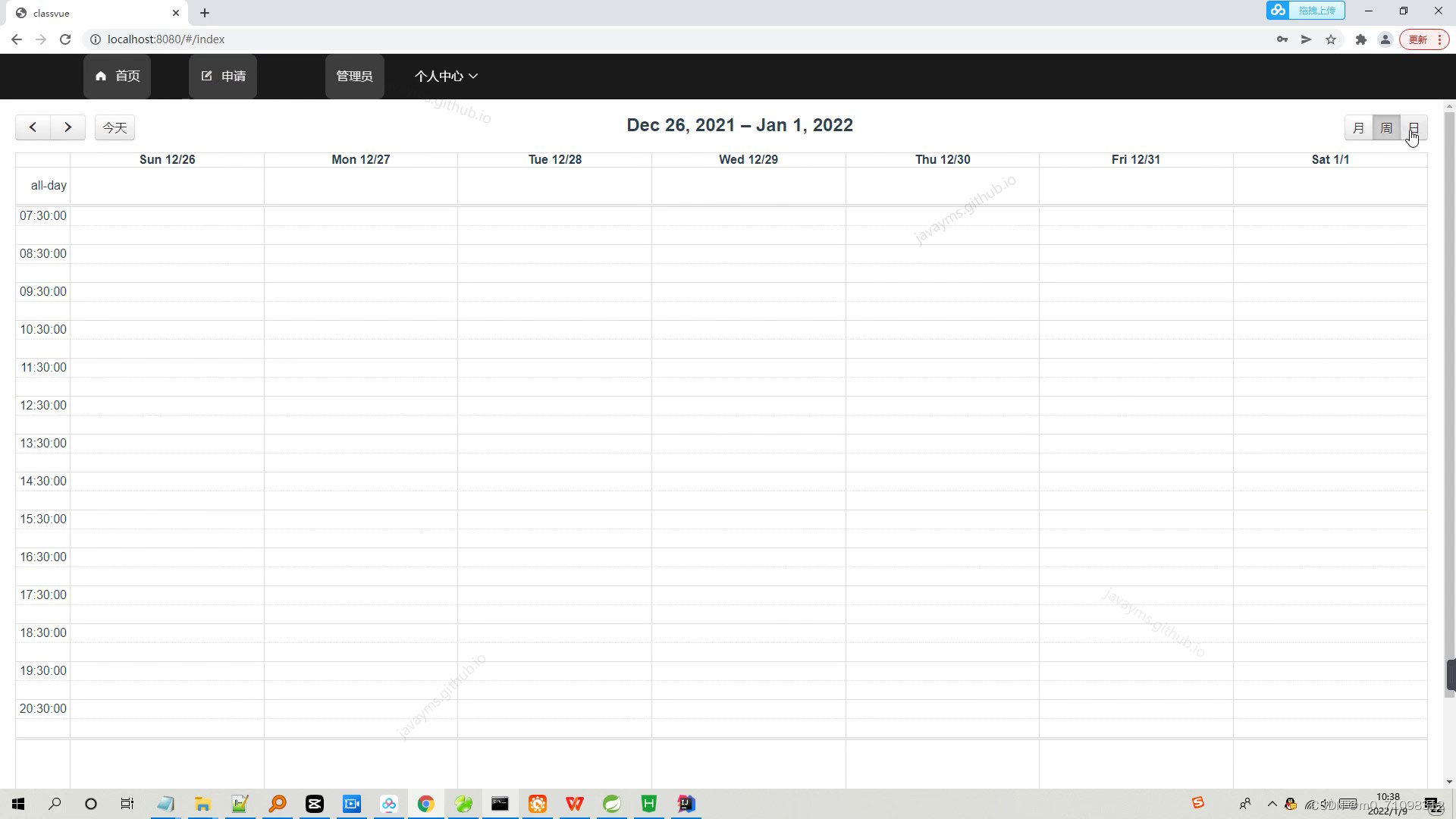Open Google Chrome from taskbar
Viewport: 1456px width, 819px height.
pyautogui.click(x=425, y=804)
